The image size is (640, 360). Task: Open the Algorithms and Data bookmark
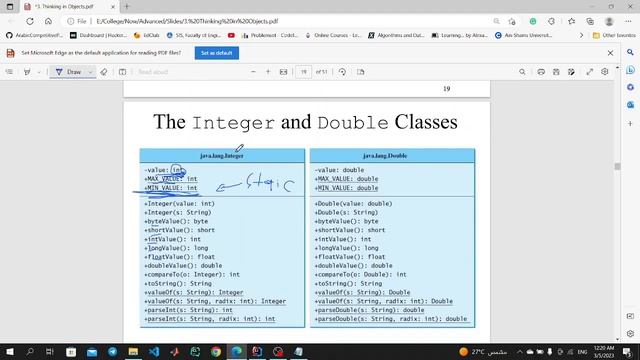(396, 36)
